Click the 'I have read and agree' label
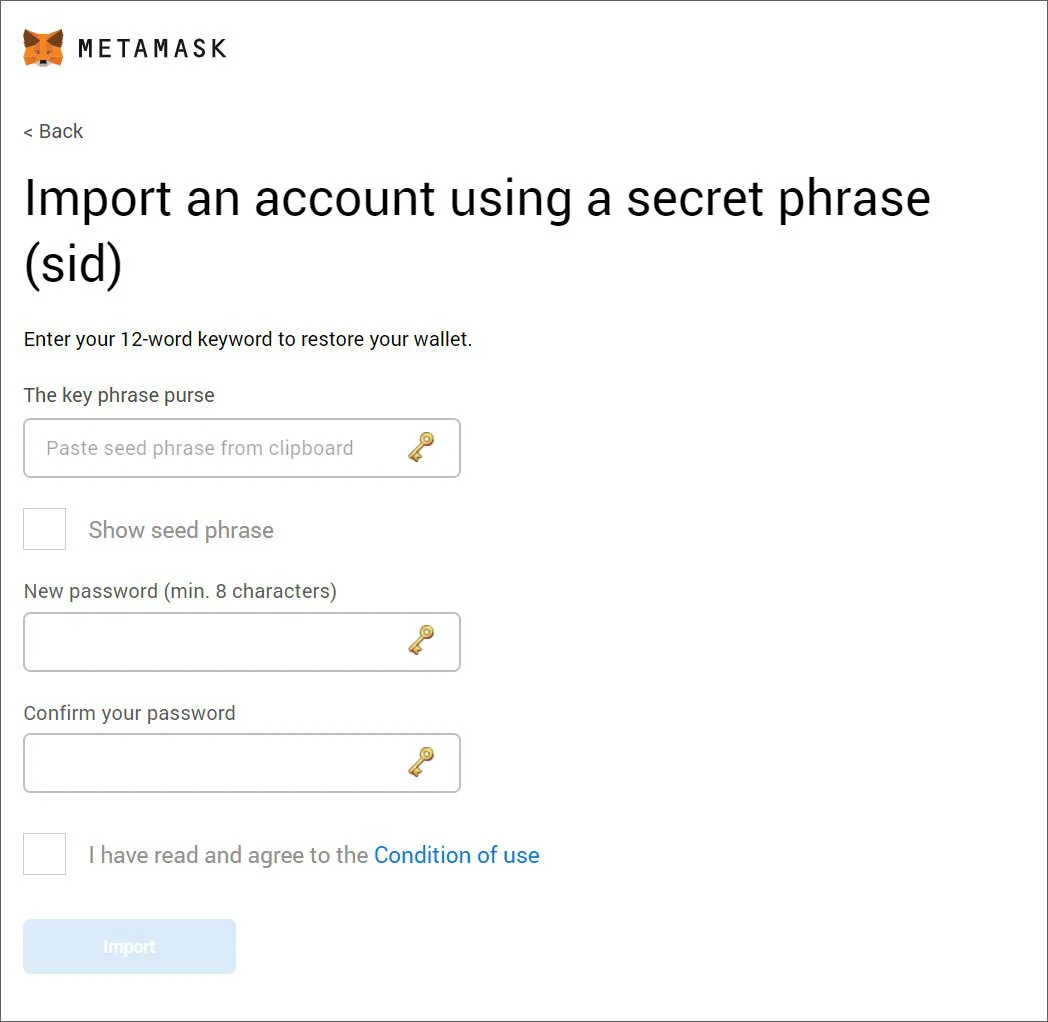This screenshot has height=1022, width=1048. pos(229,855)
